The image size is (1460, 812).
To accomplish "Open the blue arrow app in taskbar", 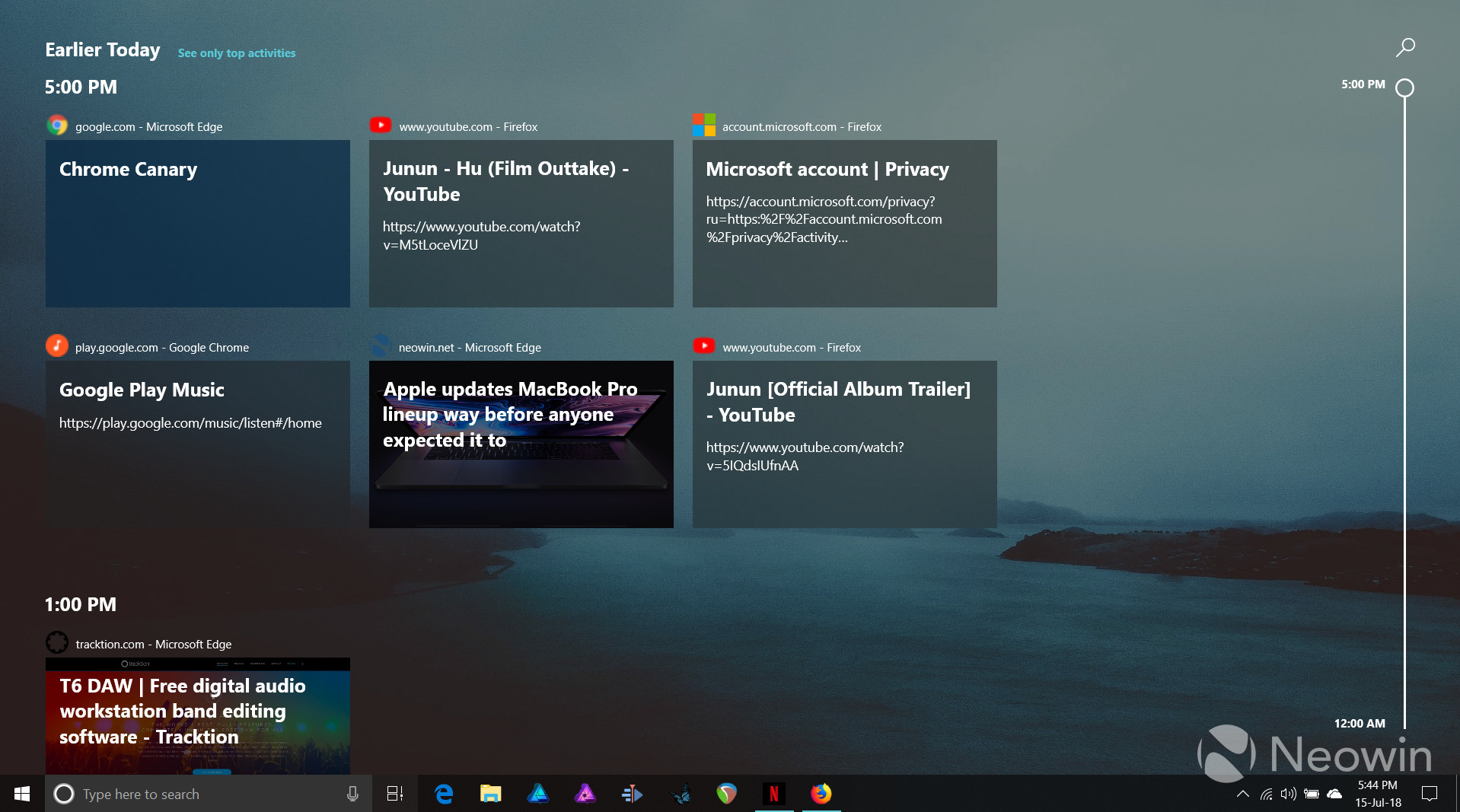I will pyautogui.click(x=633, y=794).
